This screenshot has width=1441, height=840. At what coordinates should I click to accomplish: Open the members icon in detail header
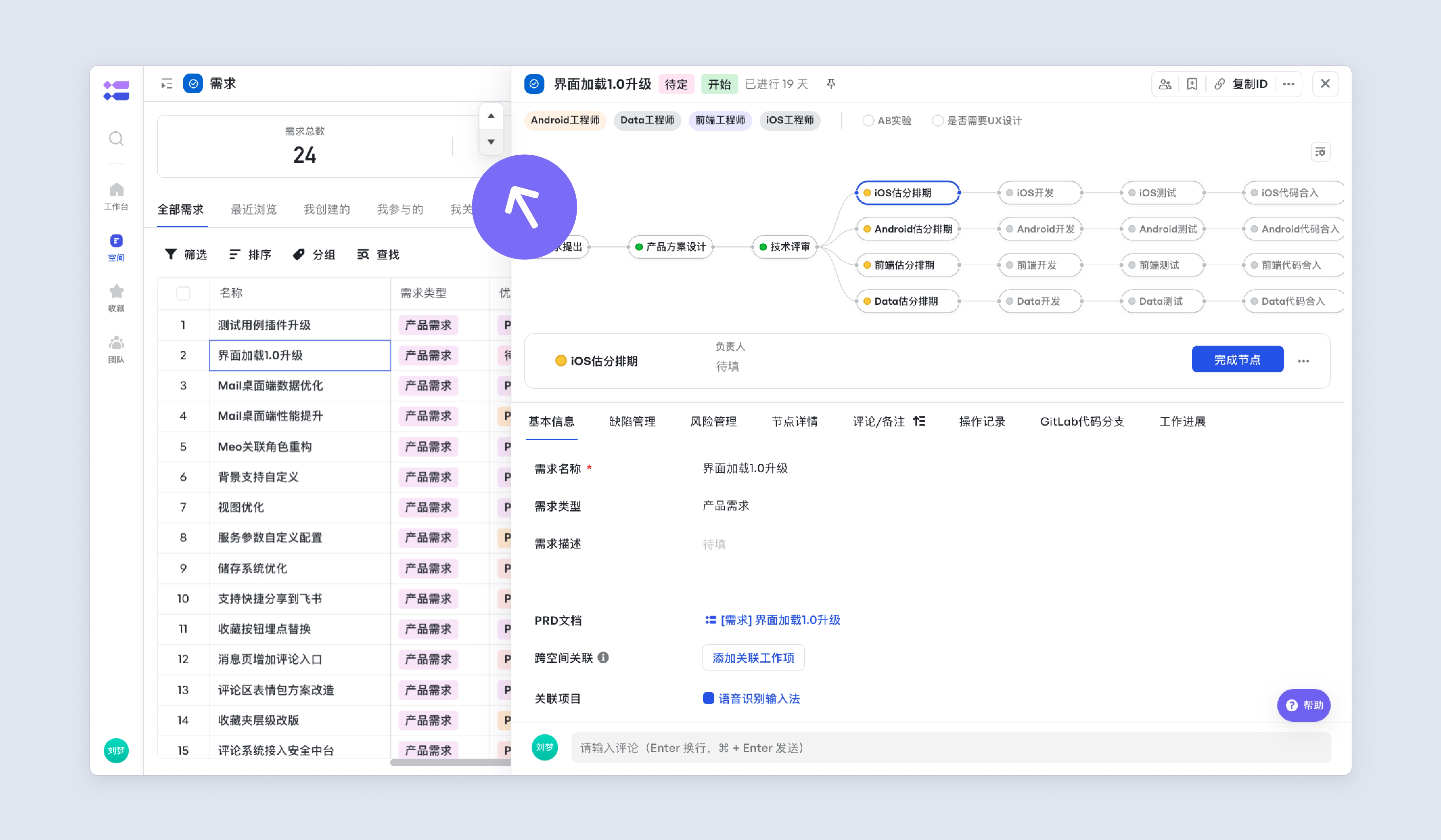point(1165,84)
